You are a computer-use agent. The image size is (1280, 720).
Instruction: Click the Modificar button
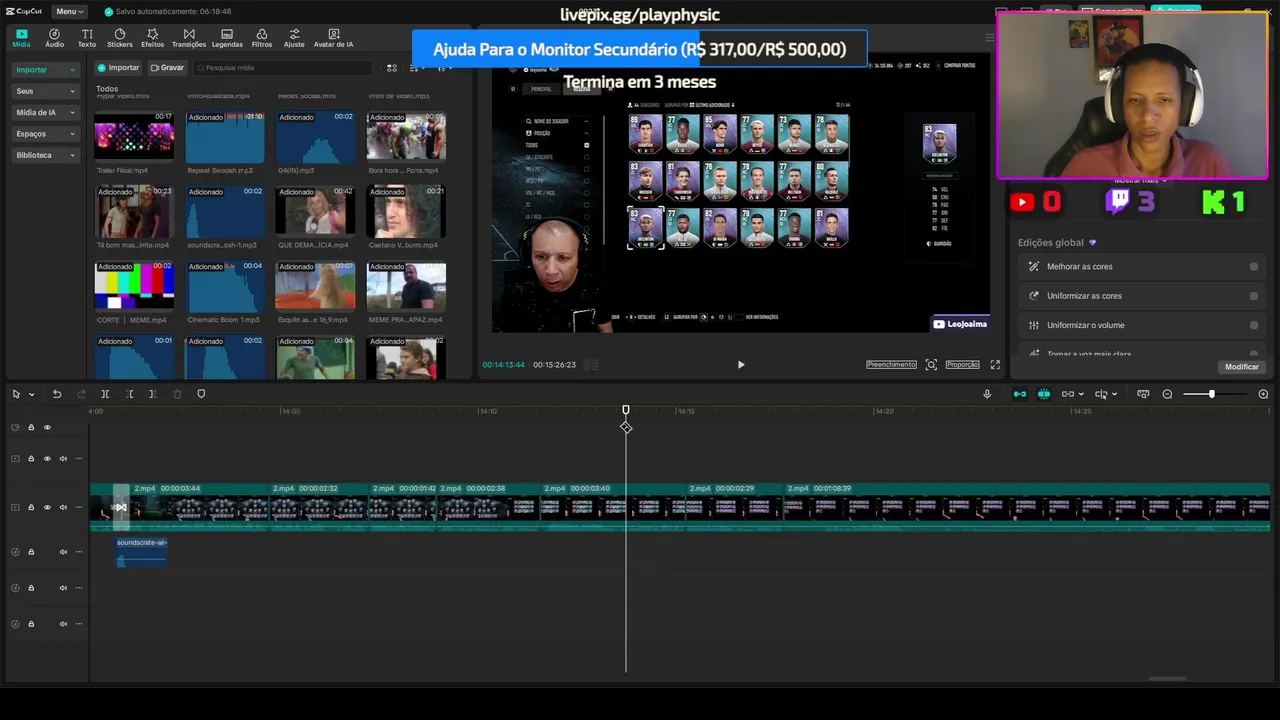1242,367
